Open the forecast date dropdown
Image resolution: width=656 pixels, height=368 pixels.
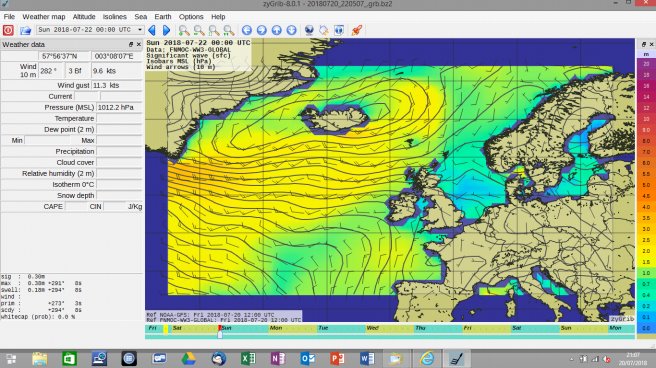[90, 30]
